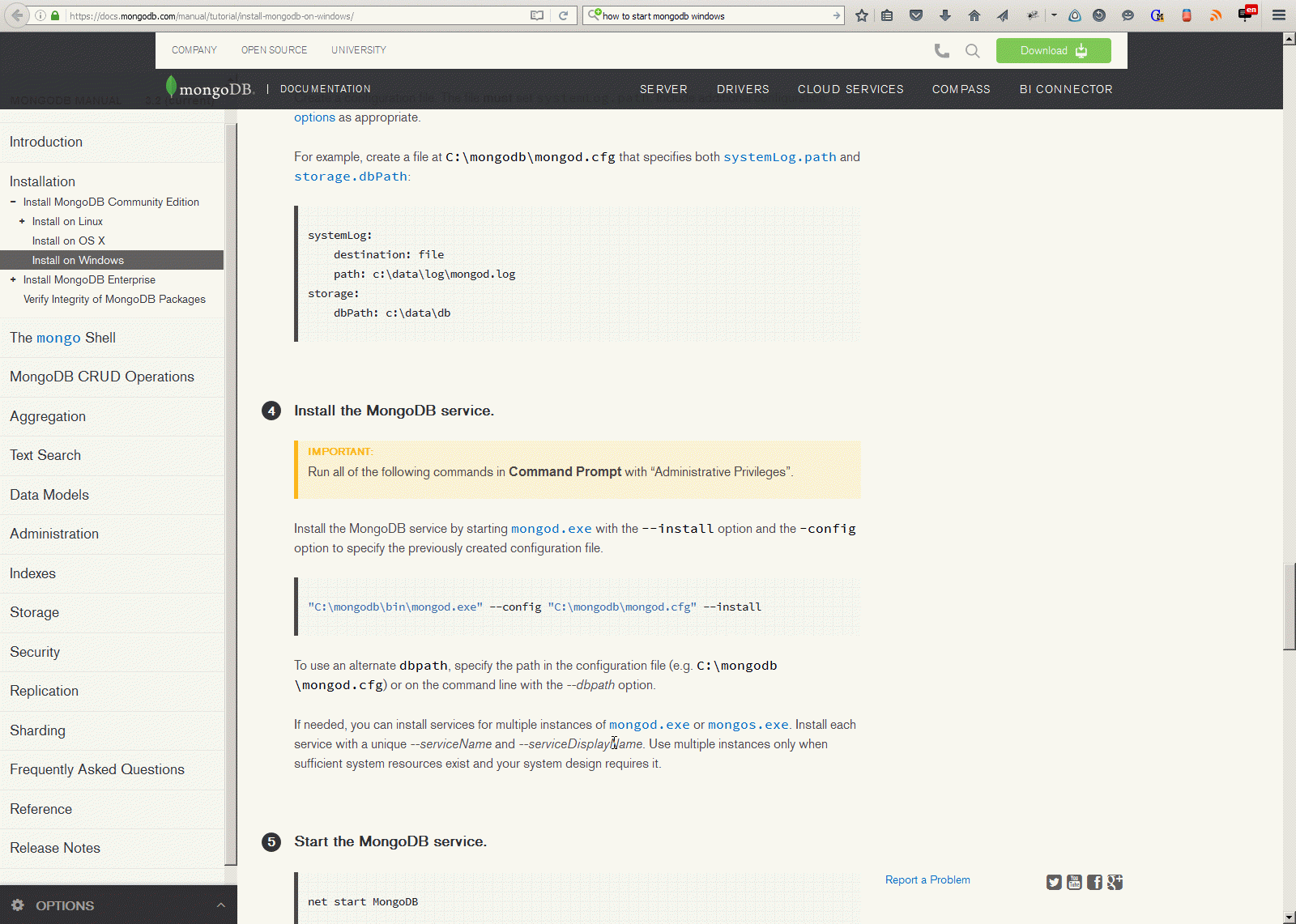Screen dimensions: 1296x924
Task: Open the MongoDB YouTube icon link
Action: point(1074,882)
